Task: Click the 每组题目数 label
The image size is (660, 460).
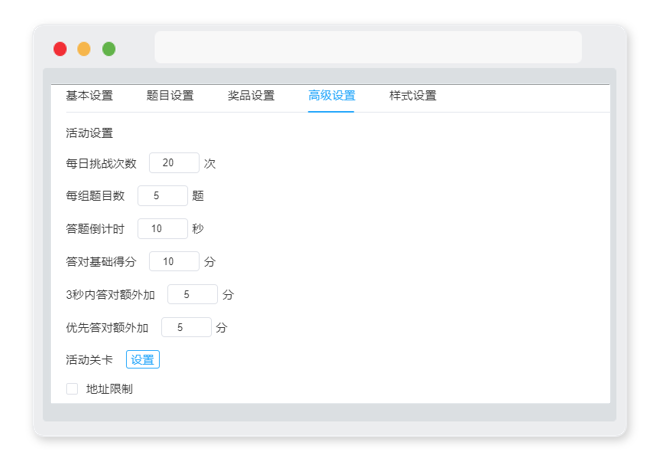Action: 95,196
